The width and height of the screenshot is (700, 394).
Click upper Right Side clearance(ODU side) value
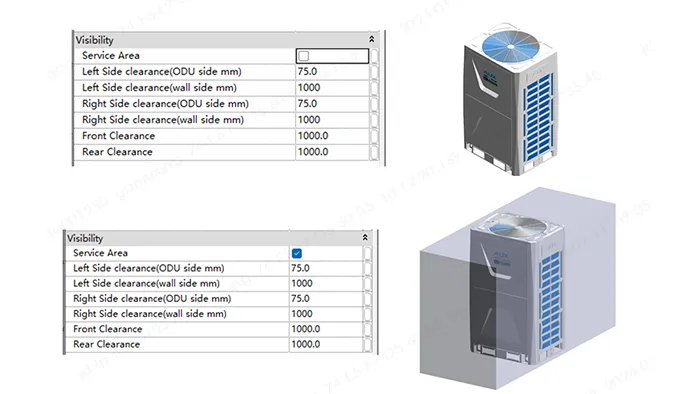pyautogui.click(x=332, y=104)
